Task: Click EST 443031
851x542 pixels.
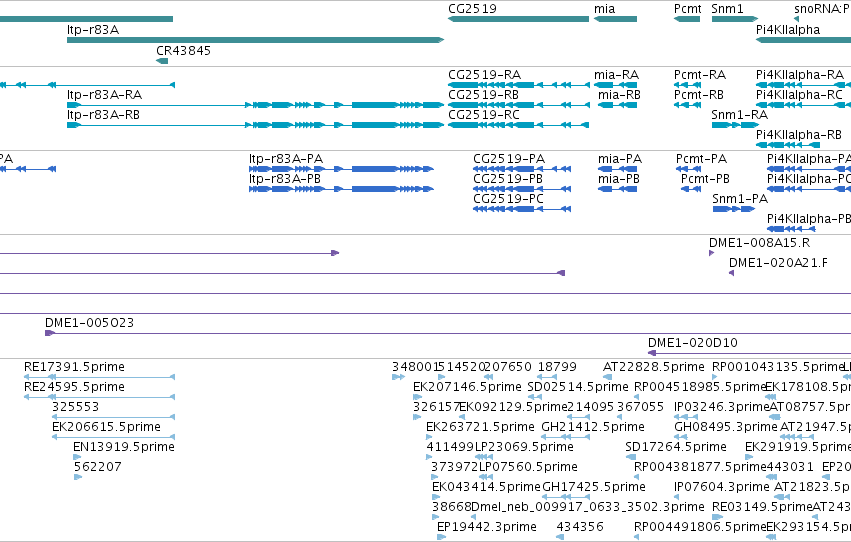Action: (790, 467)
